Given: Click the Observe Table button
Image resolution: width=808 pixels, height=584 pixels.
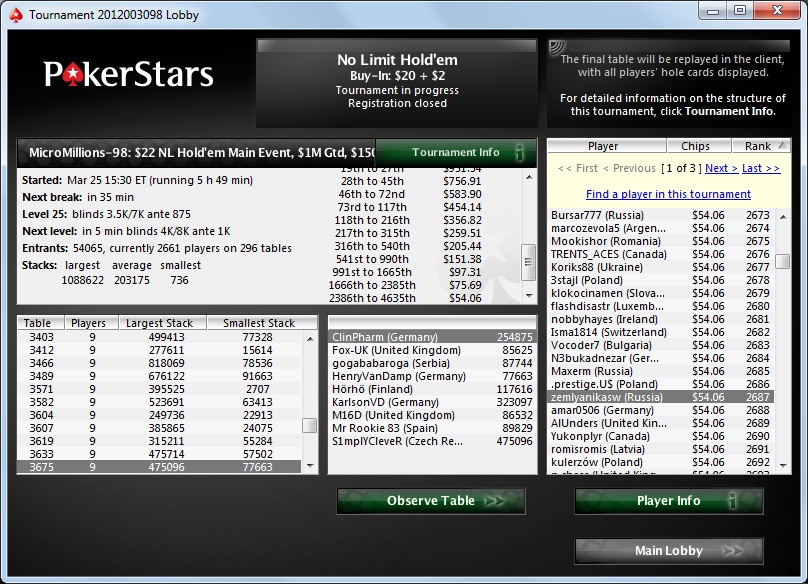Looking at the screenshot, I should (x=431, y=501).
